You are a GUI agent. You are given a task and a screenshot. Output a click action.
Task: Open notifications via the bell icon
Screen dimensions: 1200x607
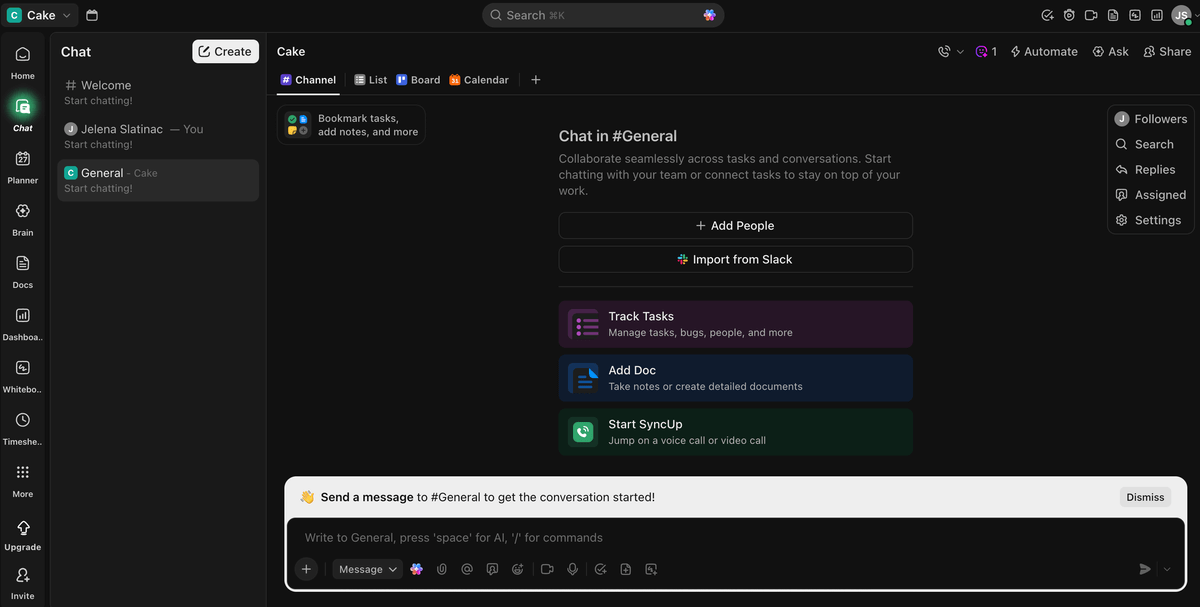1068,15
